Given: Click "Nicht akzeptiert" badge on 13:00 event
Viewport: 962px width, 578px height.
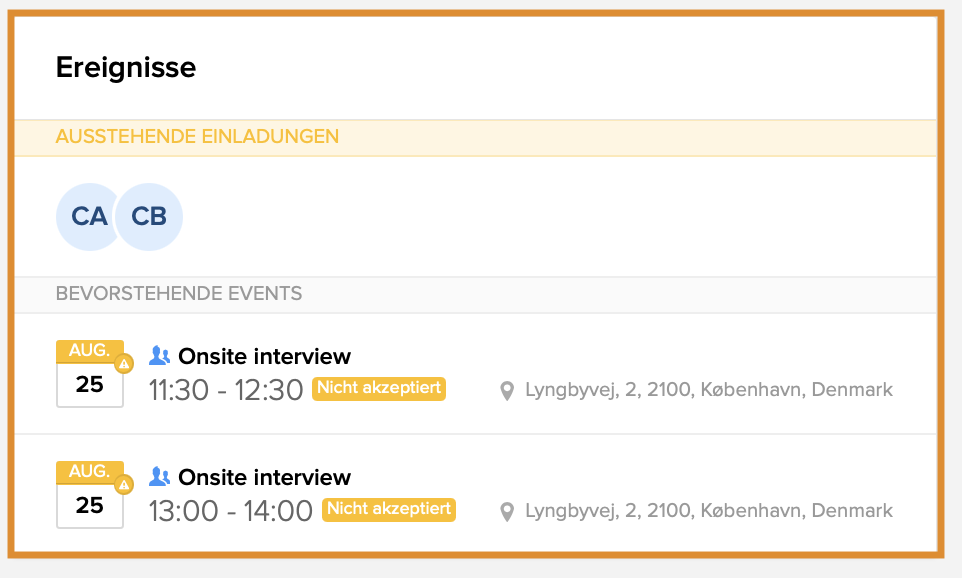Looking at the screenshot, I should click(x=389, y=509).
